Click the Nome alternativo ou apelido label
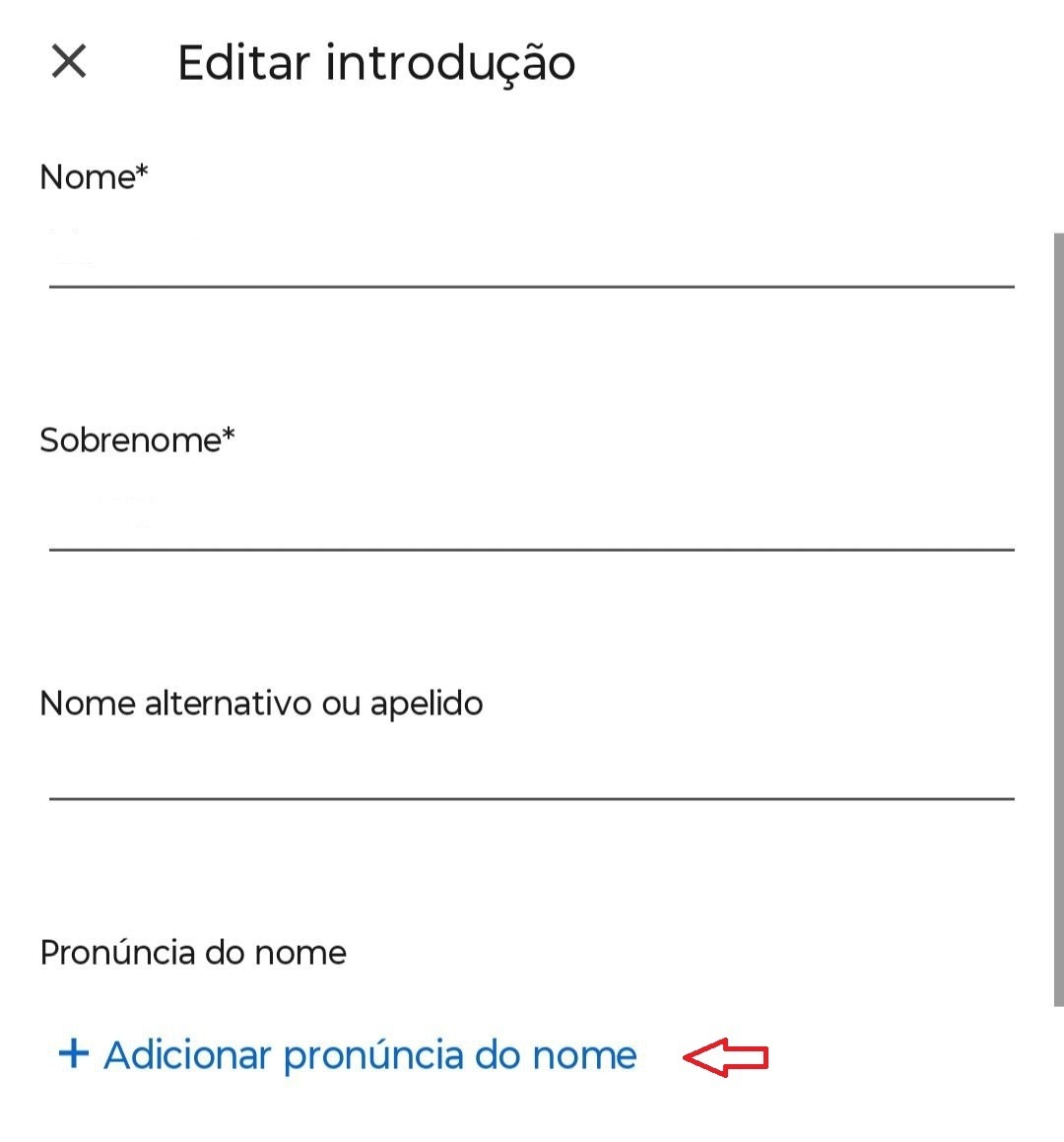1064x1142 pixels. 261,704
